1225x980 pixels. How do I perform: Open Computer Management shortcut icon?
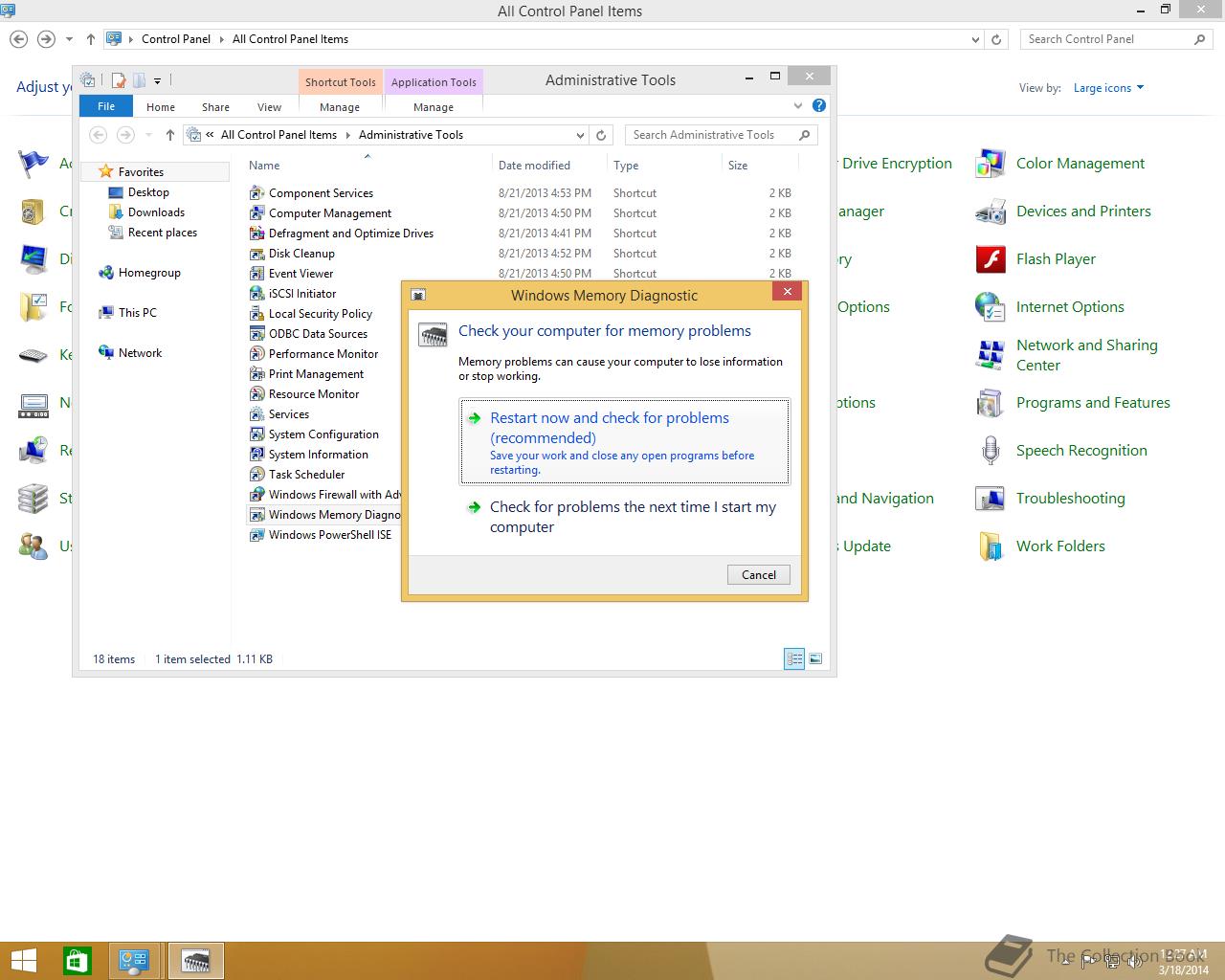tap(256, 213)
